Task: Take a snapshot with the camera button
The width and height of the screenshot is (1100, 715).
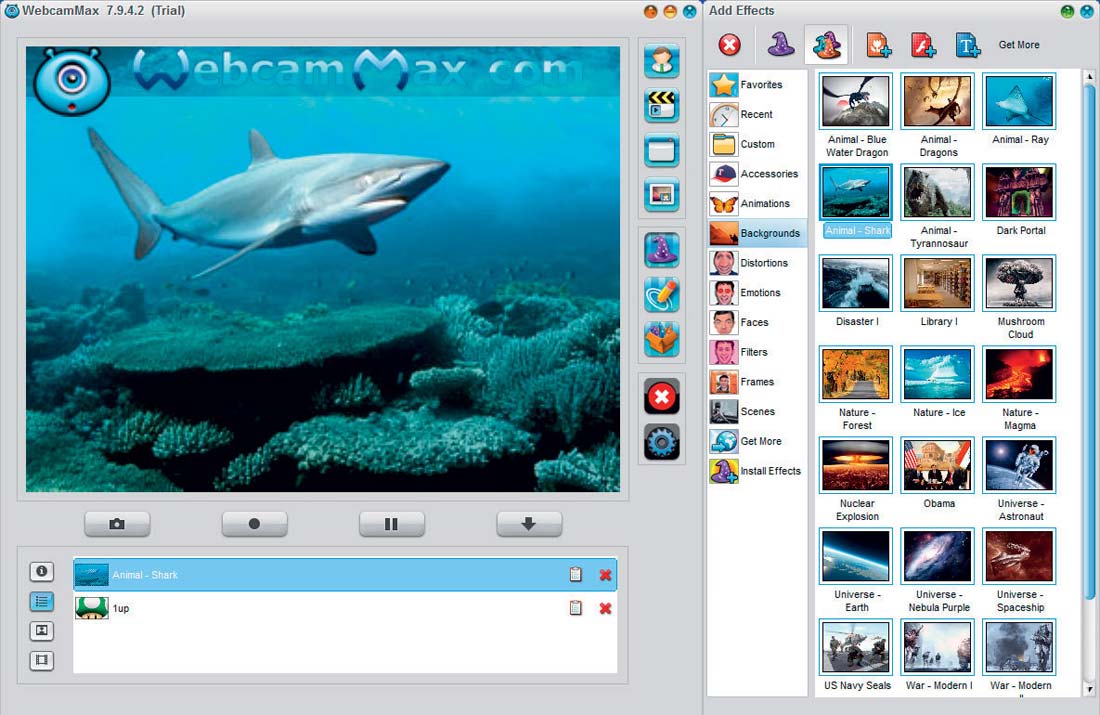Action: (x=117, y=524)
